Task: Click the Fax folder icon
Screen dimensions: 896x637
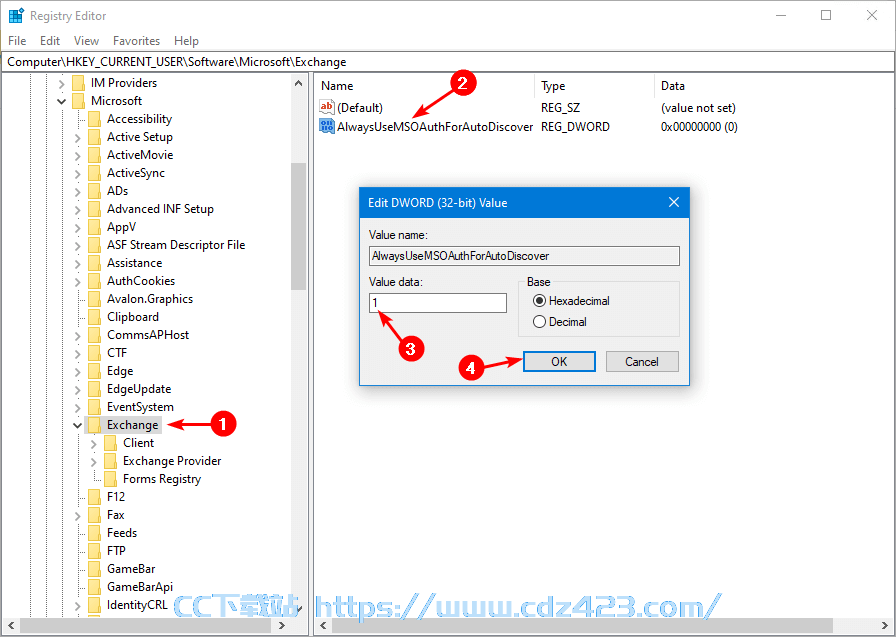Action: click(x=95, y=515)
